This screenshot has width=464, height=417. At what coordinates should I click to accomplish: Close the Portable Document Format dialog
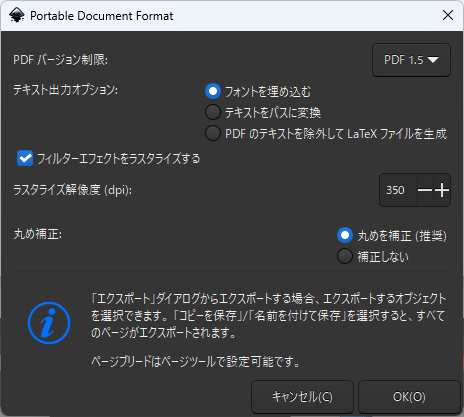coord(448,15)
